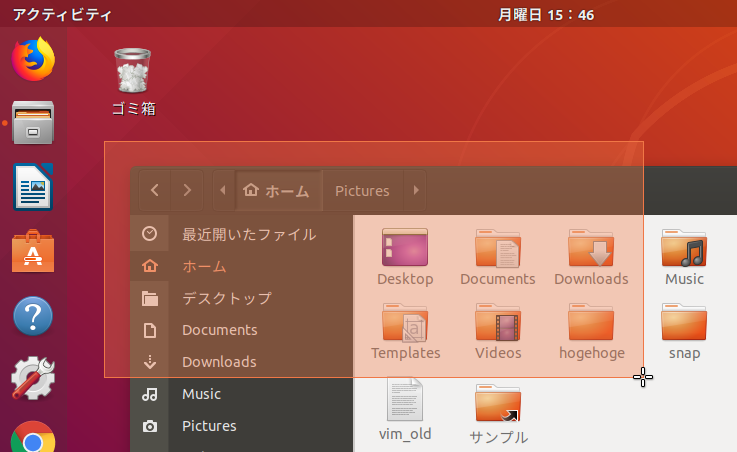737x452 pixels.
Task: Launch Google Chrome from the dock
Action: click(x=33, y=437)
